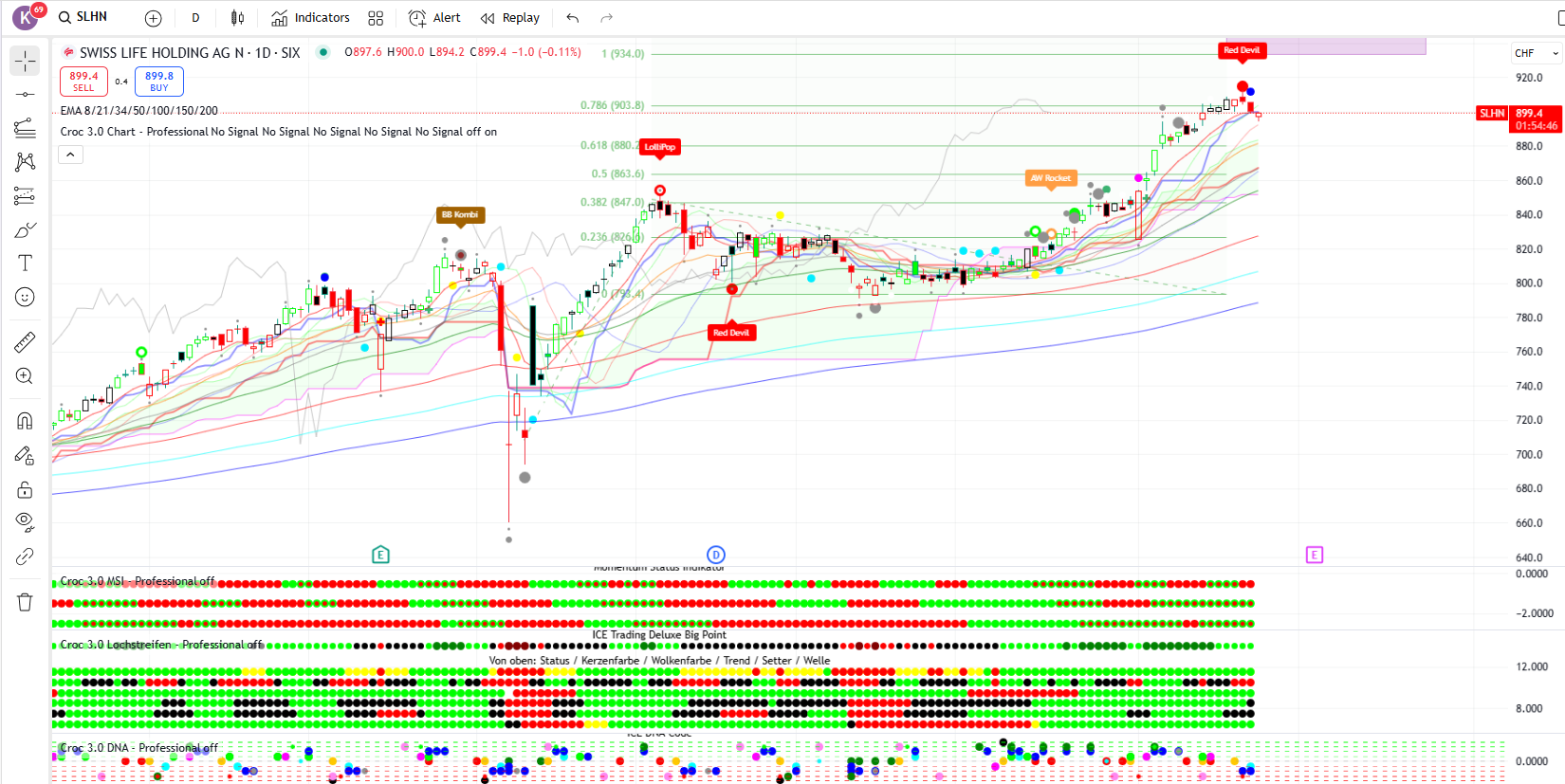
Task: Delete drawings with the trash icon
Action: click(25, 602)
